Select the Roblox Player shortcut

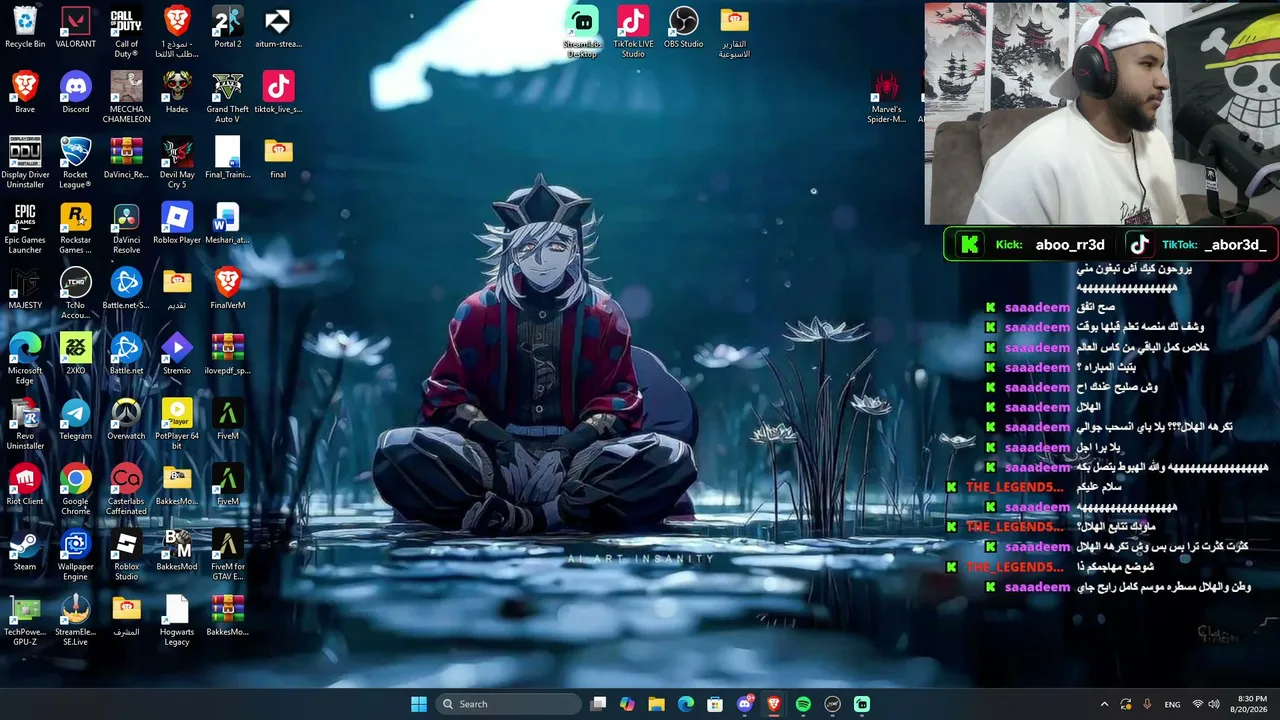click(177, 223)
